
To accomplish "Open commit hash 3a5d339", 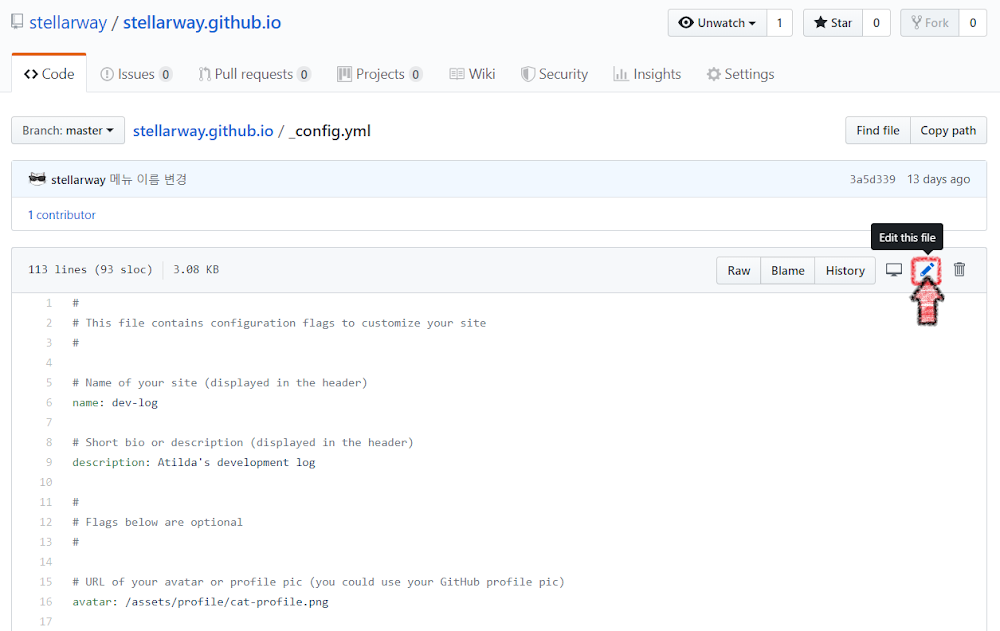I will (x=872, y=179).
